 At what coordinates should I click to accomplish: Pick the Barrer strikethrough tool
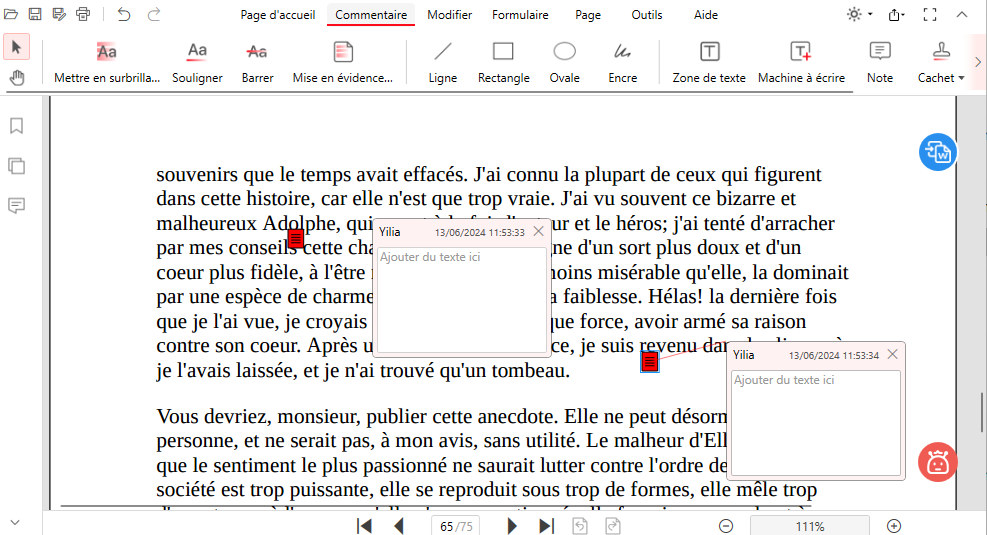pos(257,62)
